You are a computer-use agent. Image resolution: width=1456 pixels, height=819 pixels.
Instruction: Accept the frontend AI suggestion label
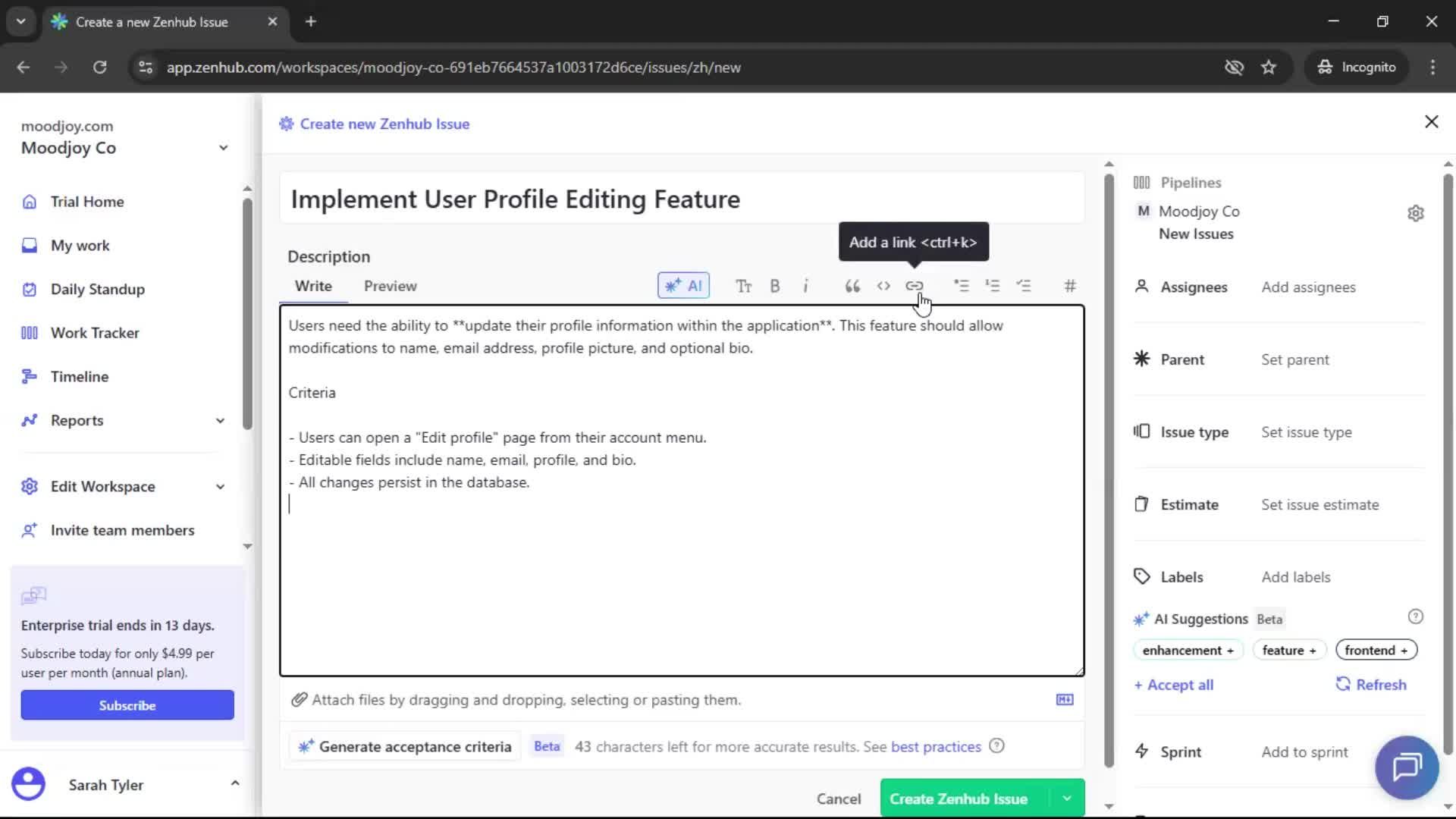(x=1376, y=650)
